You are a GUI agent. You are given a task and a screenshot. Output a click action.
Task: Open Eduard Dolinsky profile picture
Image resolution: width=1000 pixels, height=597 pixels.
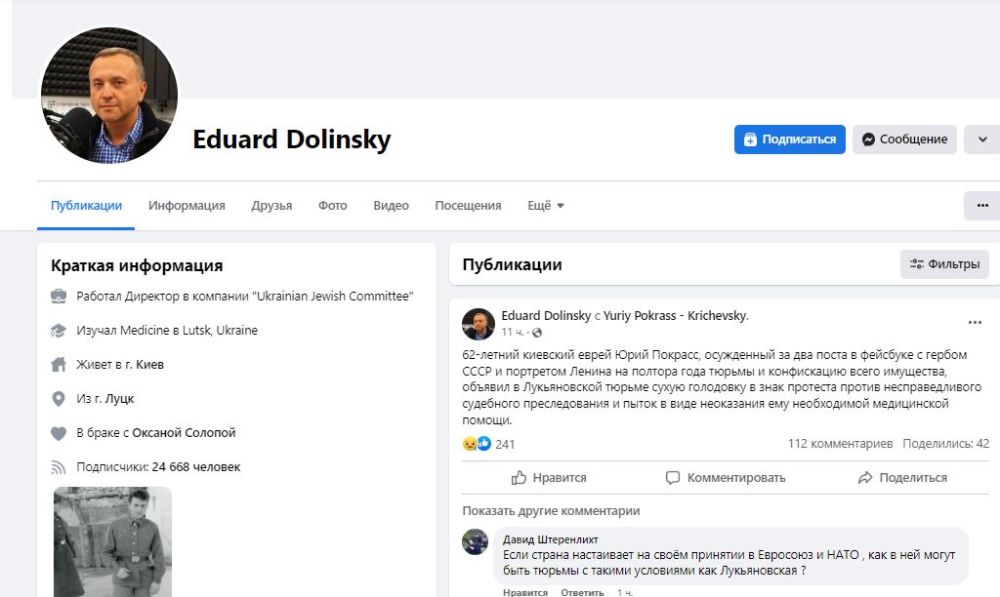click(110, 95)
